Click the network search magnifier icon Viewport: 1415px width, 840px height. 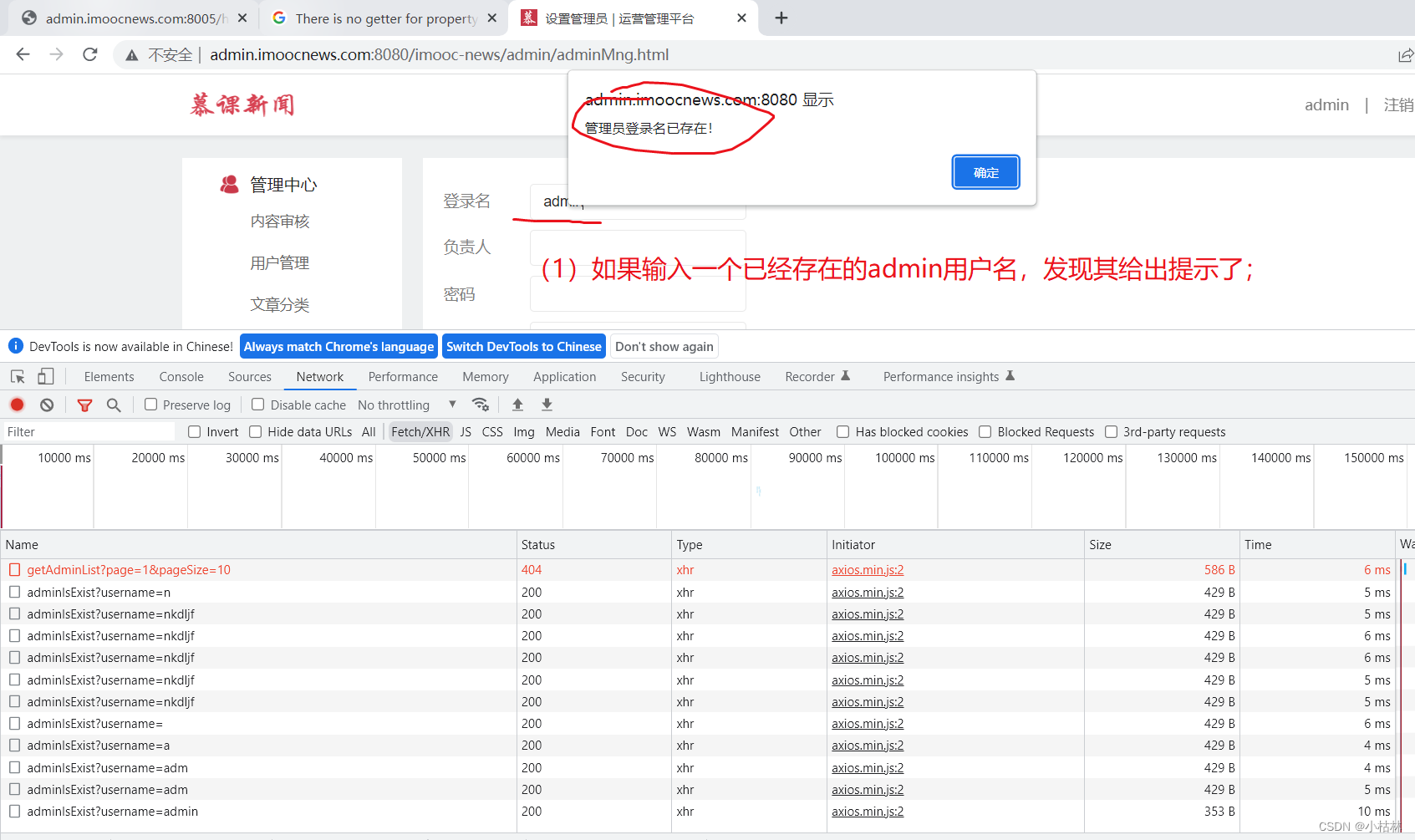pos(114,405)
